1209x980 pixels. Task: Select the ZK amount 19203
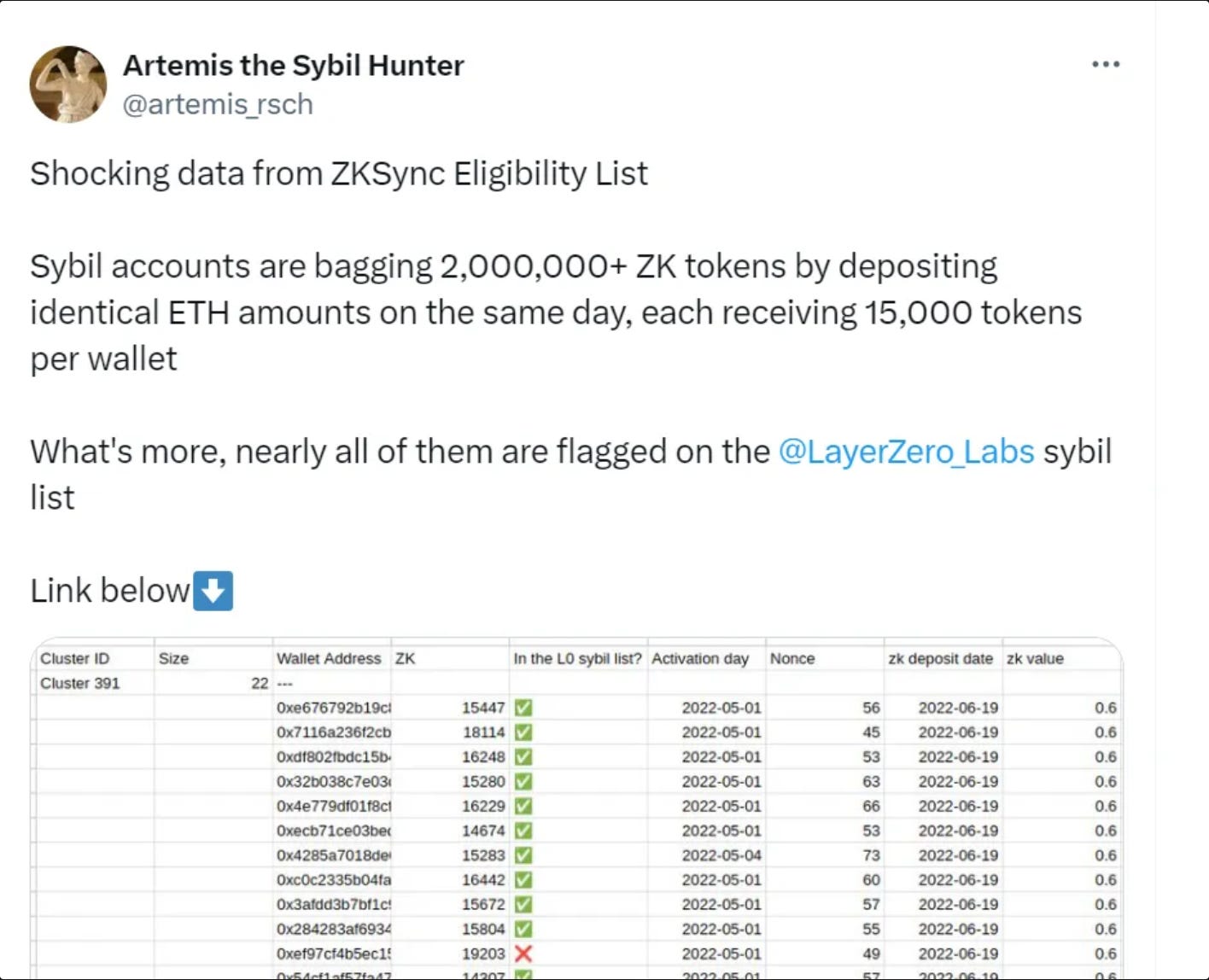coord(483,954)
